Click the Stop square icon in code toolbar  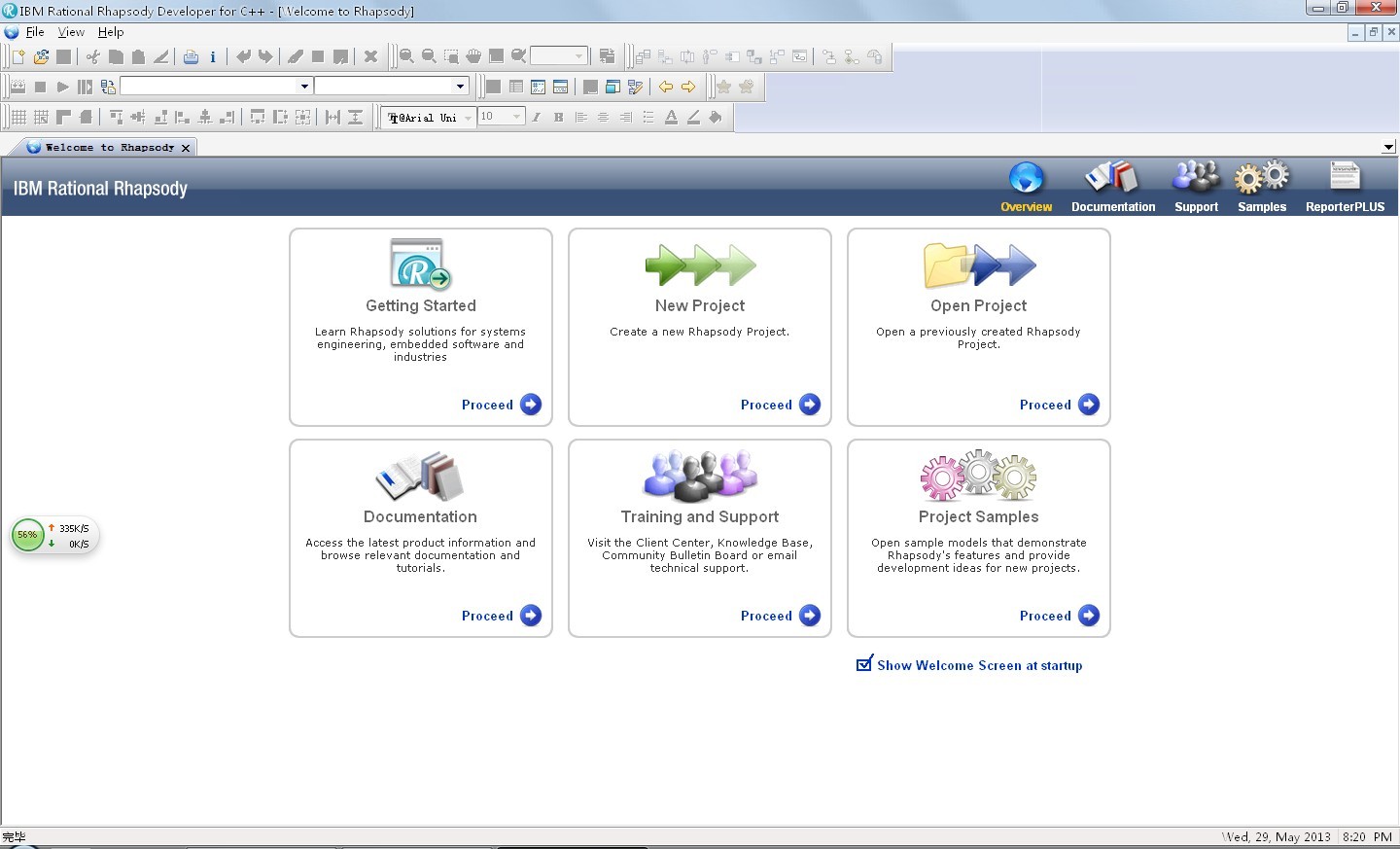40,87
